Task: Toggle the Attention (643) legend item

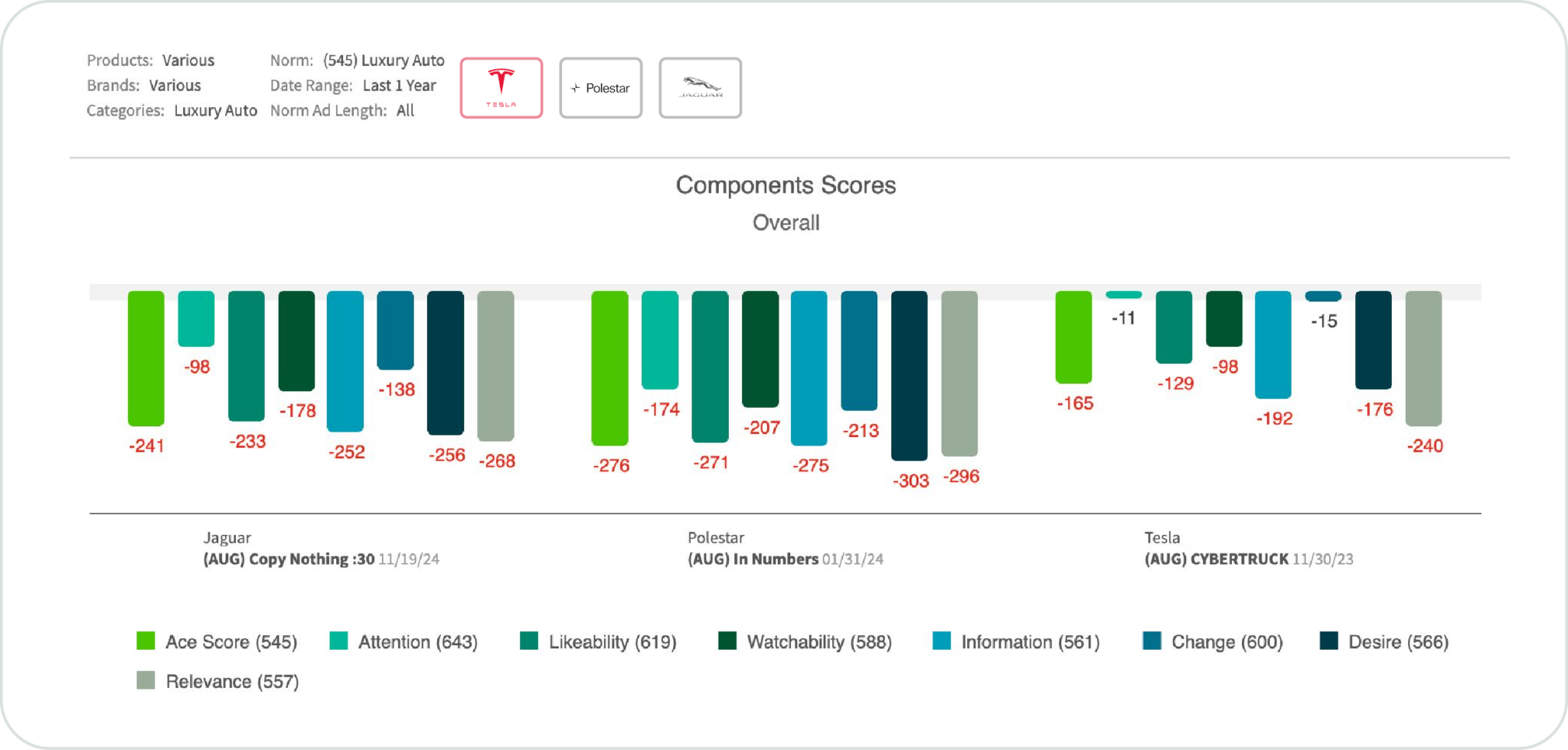Action: pos(403,641)
